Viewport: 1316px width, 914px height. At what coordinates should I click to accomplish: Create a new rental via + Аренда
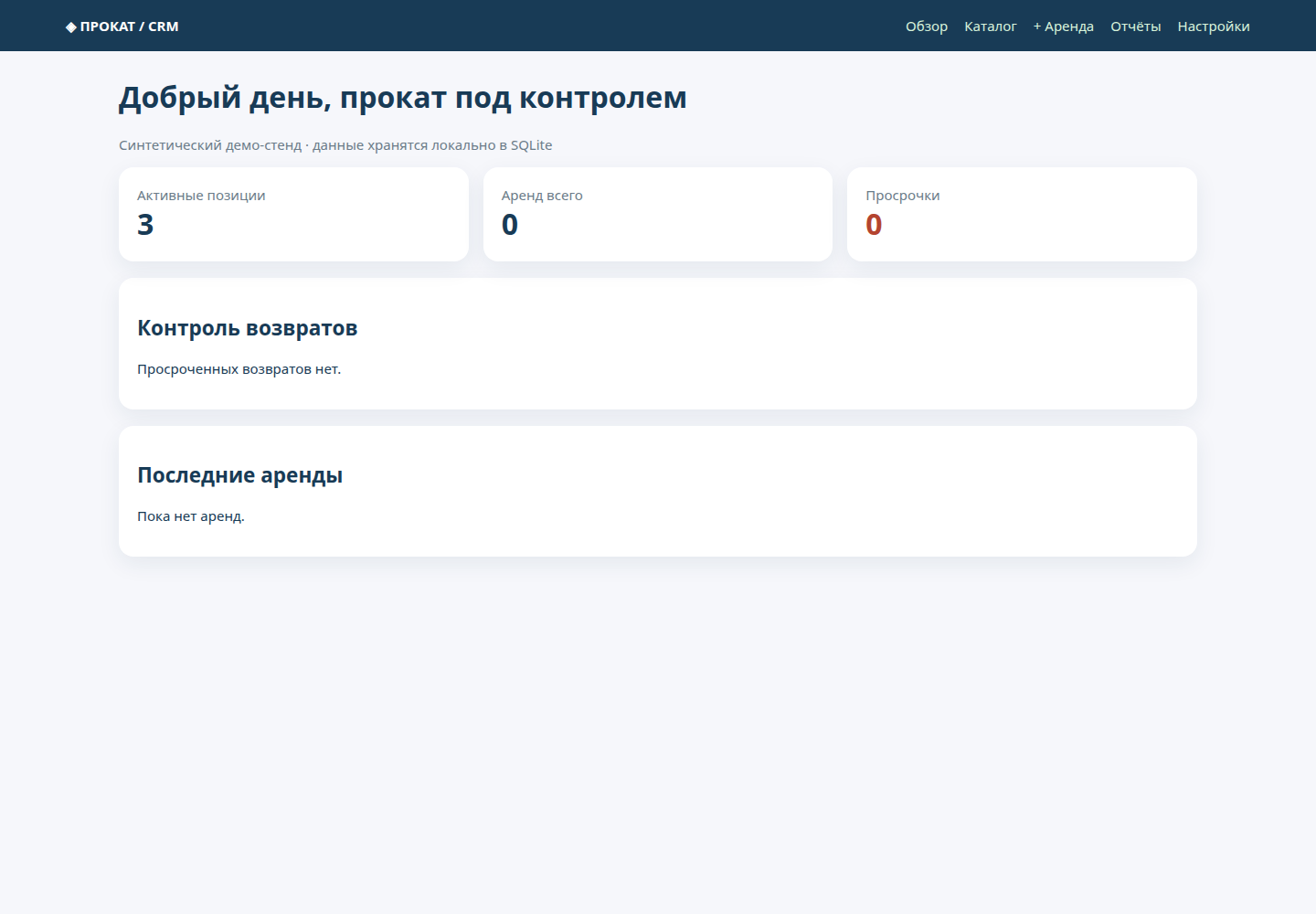pyautogui.click(x=1064, y=27)
